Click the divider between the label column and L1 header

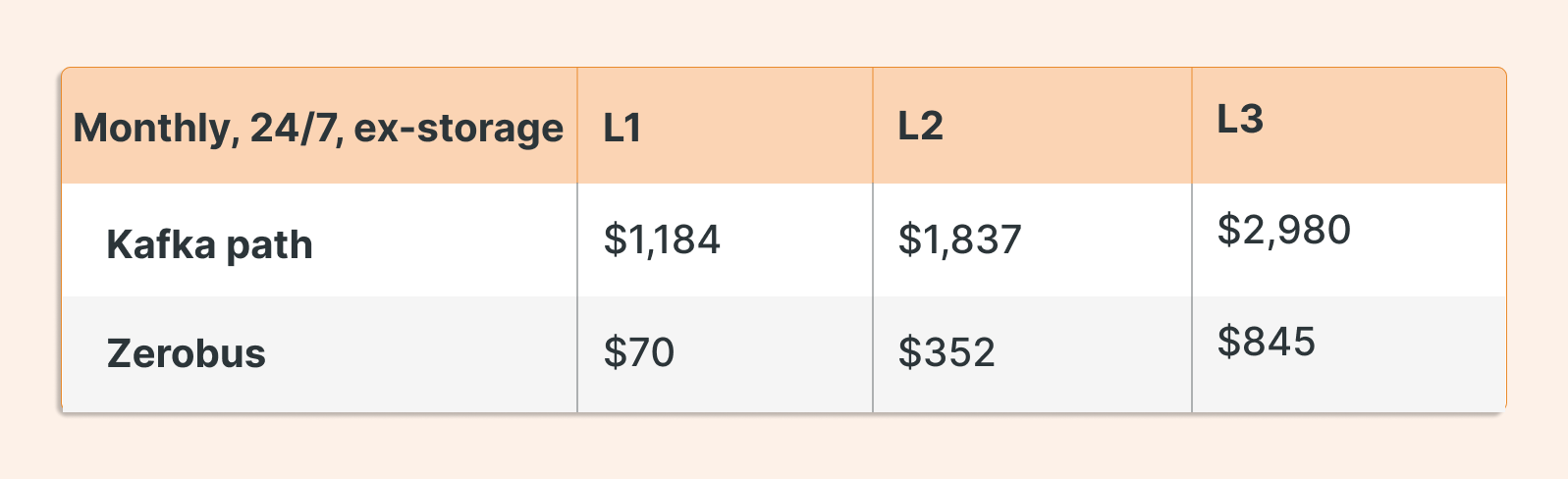click(x=577, y=126)
